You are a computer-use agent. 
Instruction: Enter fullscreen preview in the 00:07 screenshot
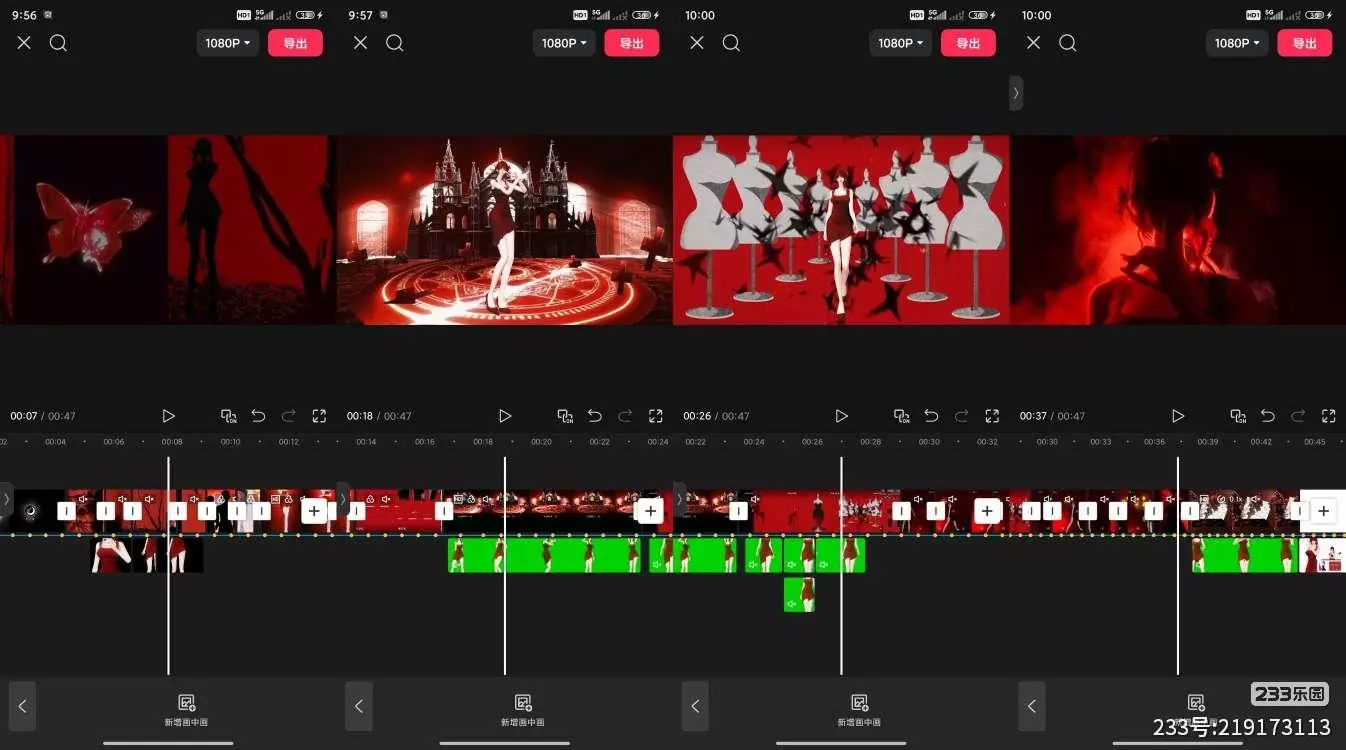coord(319,416)
